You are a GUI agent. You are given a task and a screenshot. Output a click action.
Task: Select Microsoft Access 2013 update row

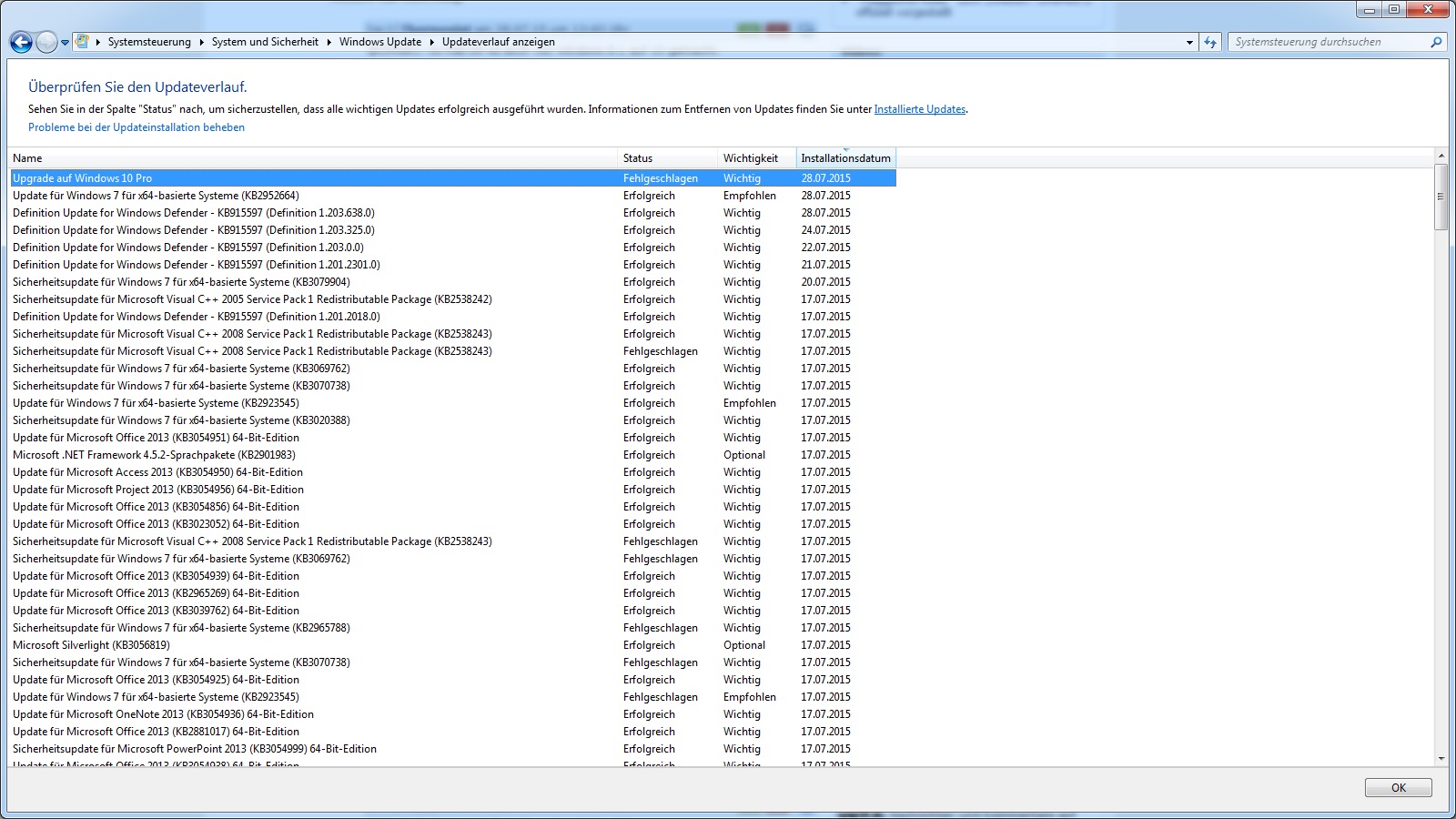click(x=453, y=472)
